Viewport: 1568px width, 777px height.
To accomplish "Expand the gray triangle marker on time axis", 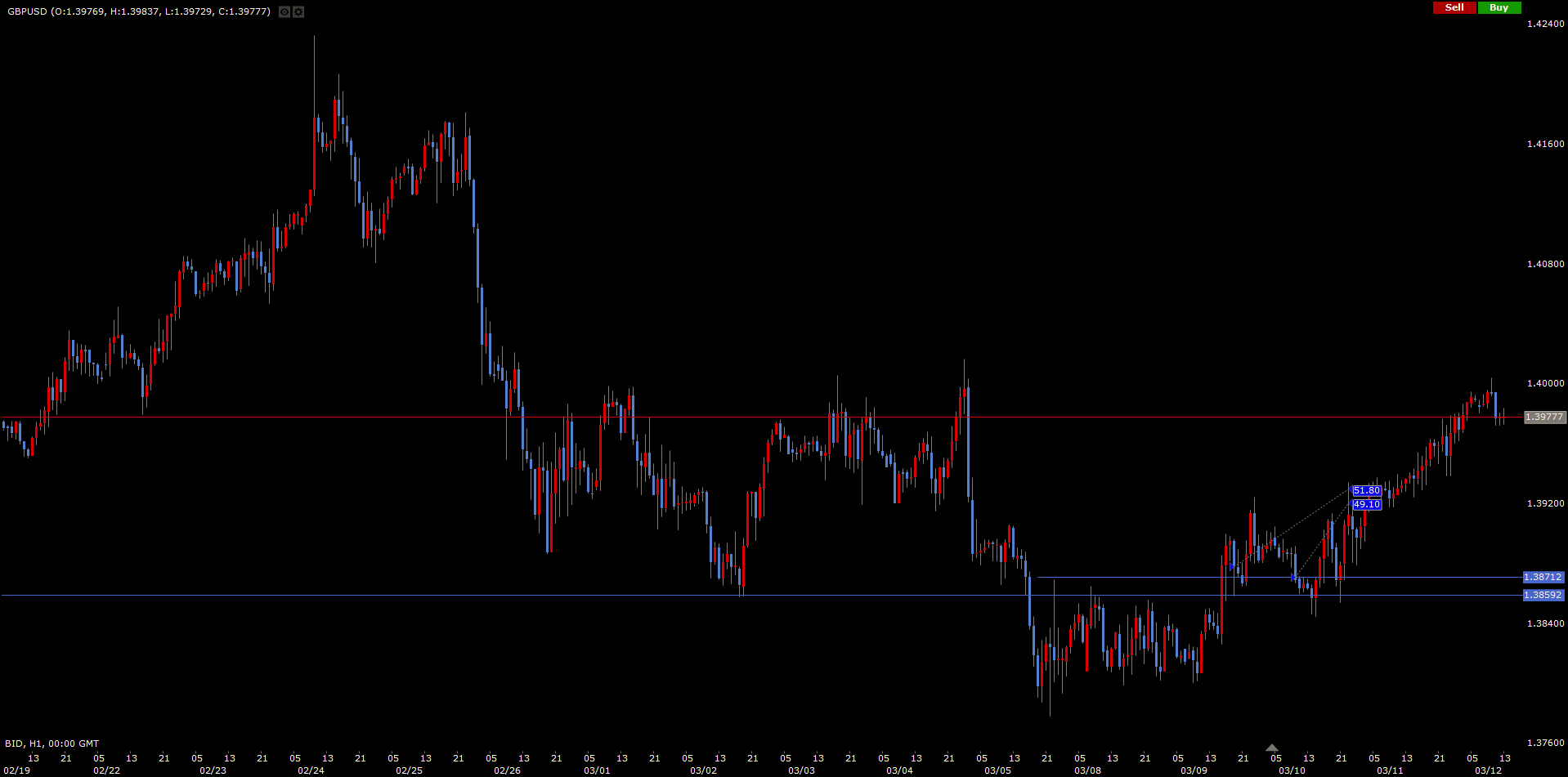I will click(x=1271, y=748).
